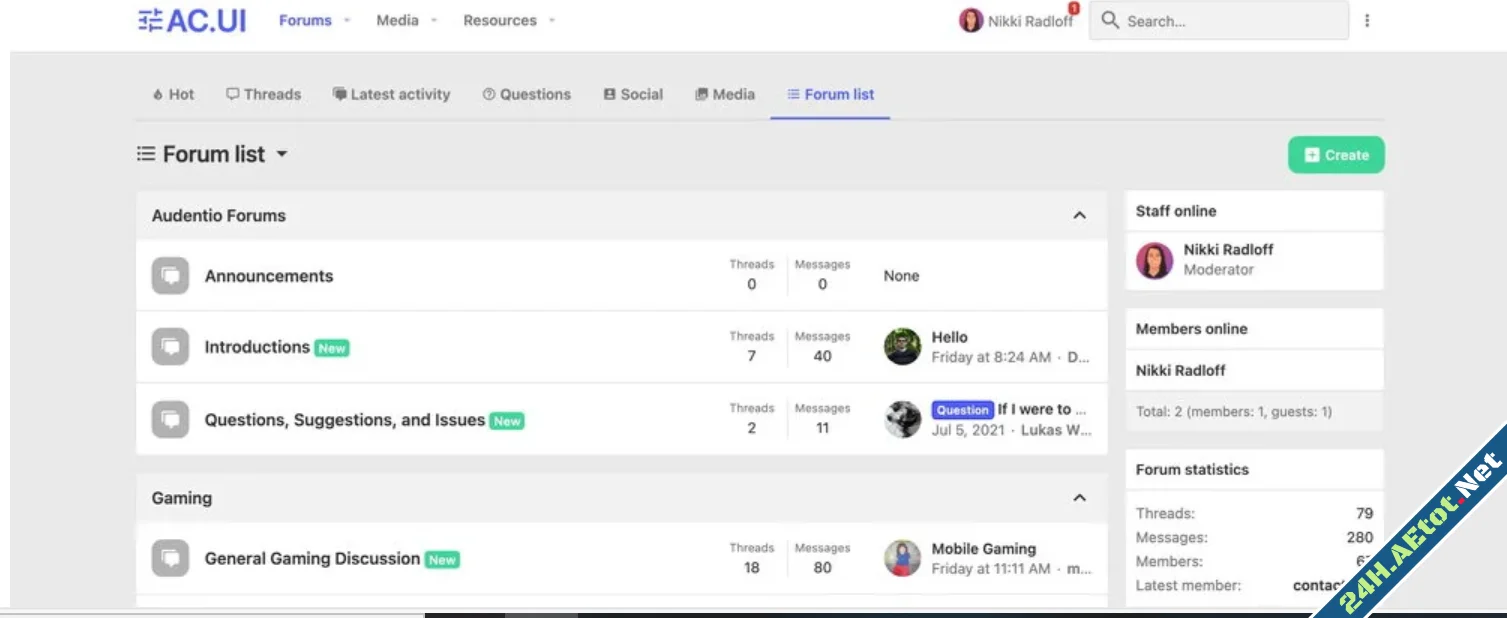Click into the Search input field
Image resolution: width=1507 pixels, height=618 pixels.
(1230, 21)
